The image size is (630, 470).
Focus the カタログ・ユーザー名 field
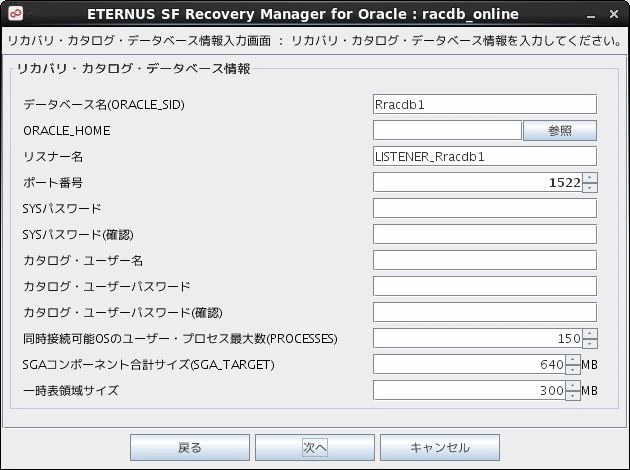485,260
